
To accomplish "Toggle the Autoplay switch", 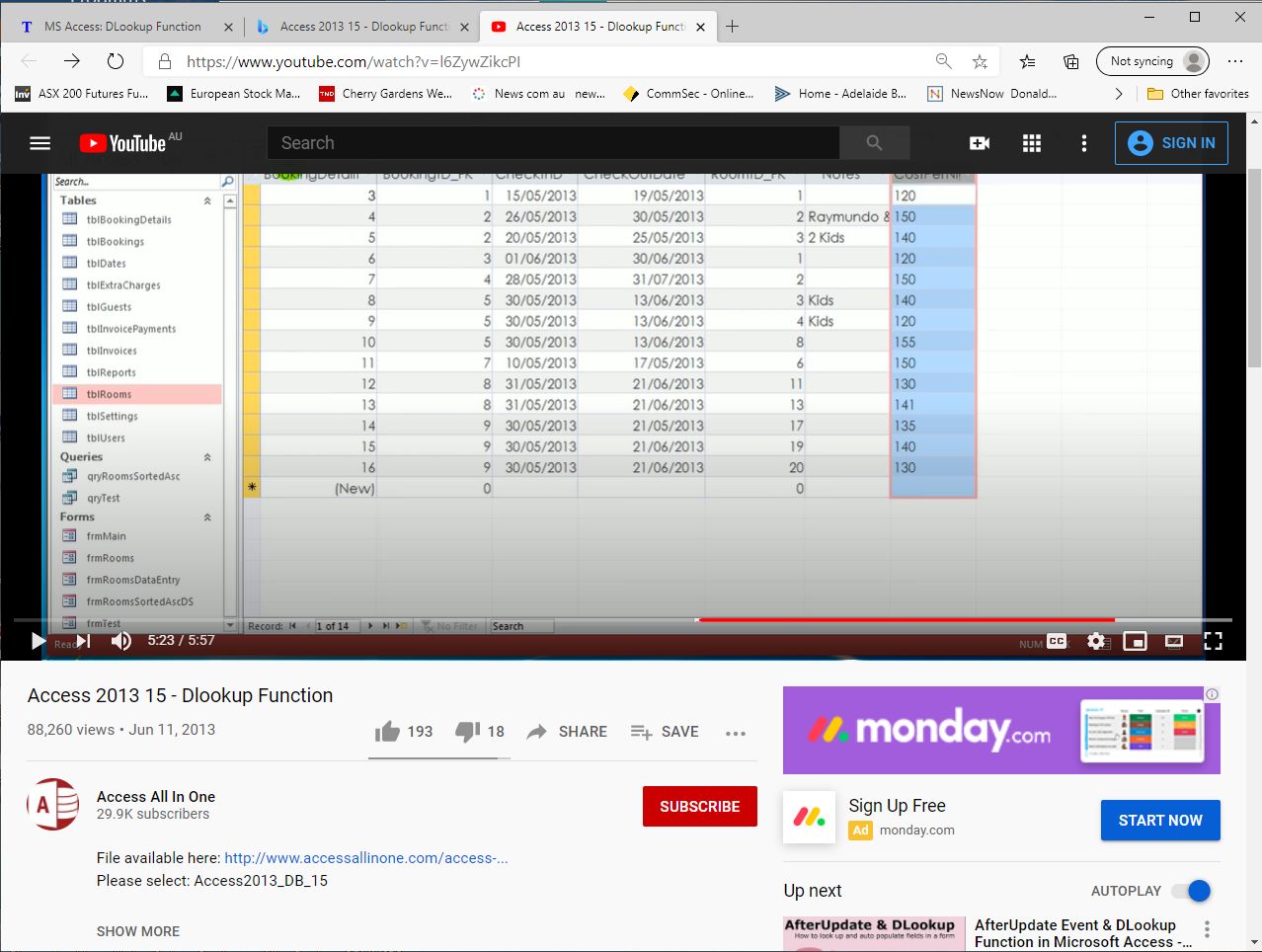I will tap(1191, 891).
